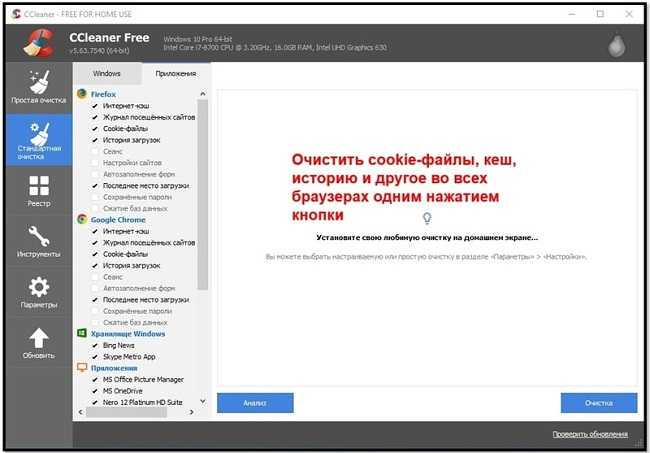
Task: Uncheck MS Office Picture Manager
Action: (x=95, y=379)
